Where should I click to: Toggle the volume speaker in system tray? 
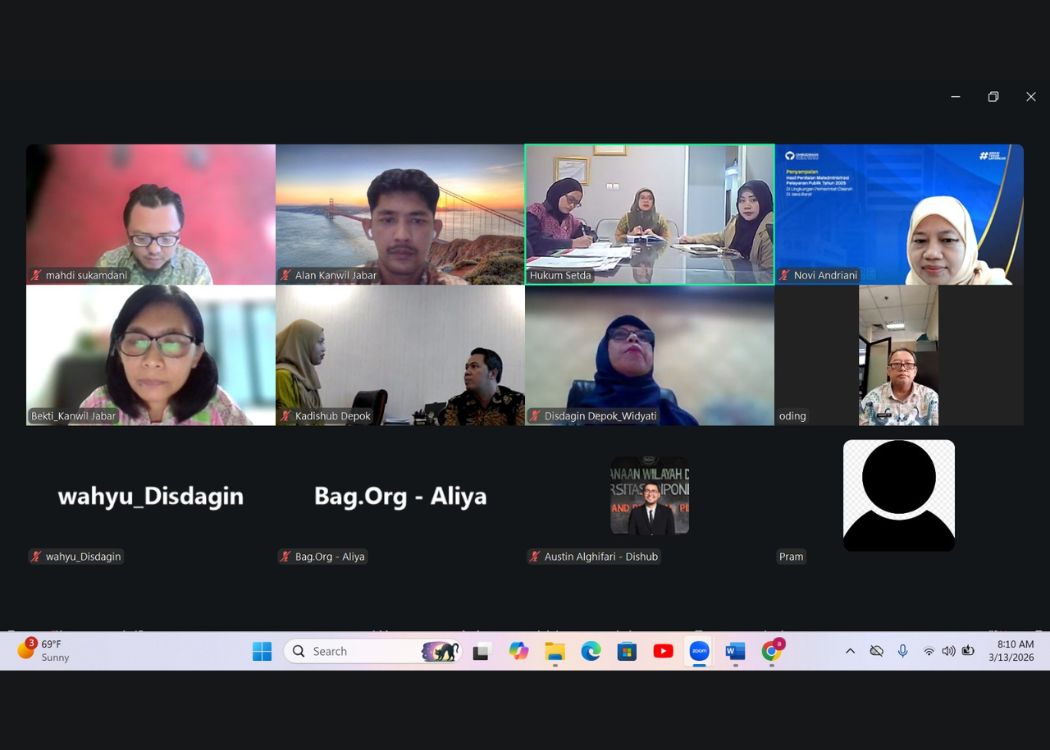[948, 651]
